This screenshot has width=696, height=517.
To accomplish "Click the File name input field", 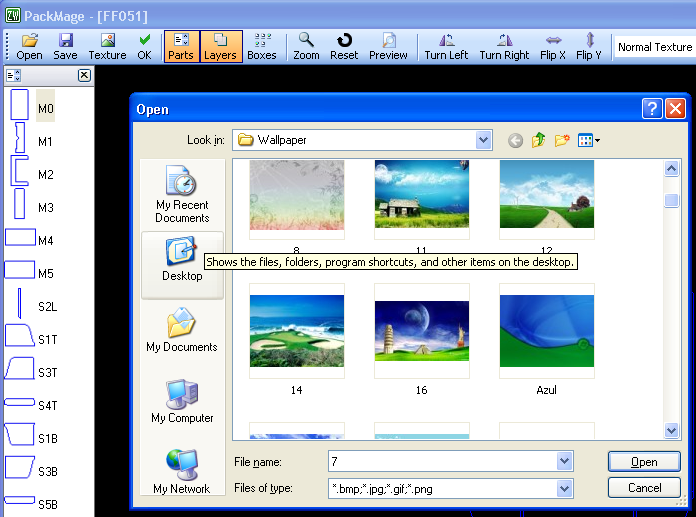I will coord(442,462).
